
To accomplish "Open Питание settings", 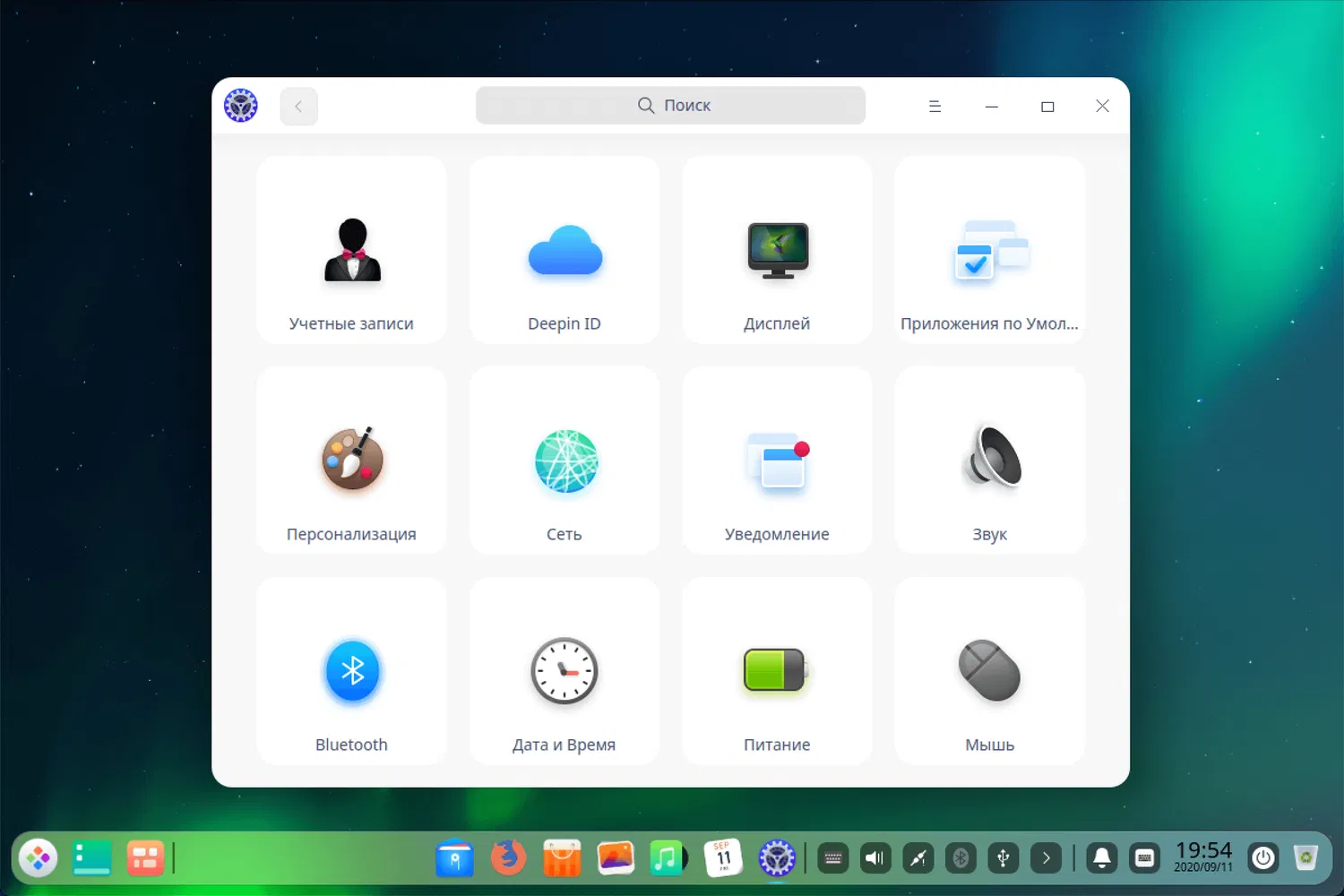I will click(776, 671).
